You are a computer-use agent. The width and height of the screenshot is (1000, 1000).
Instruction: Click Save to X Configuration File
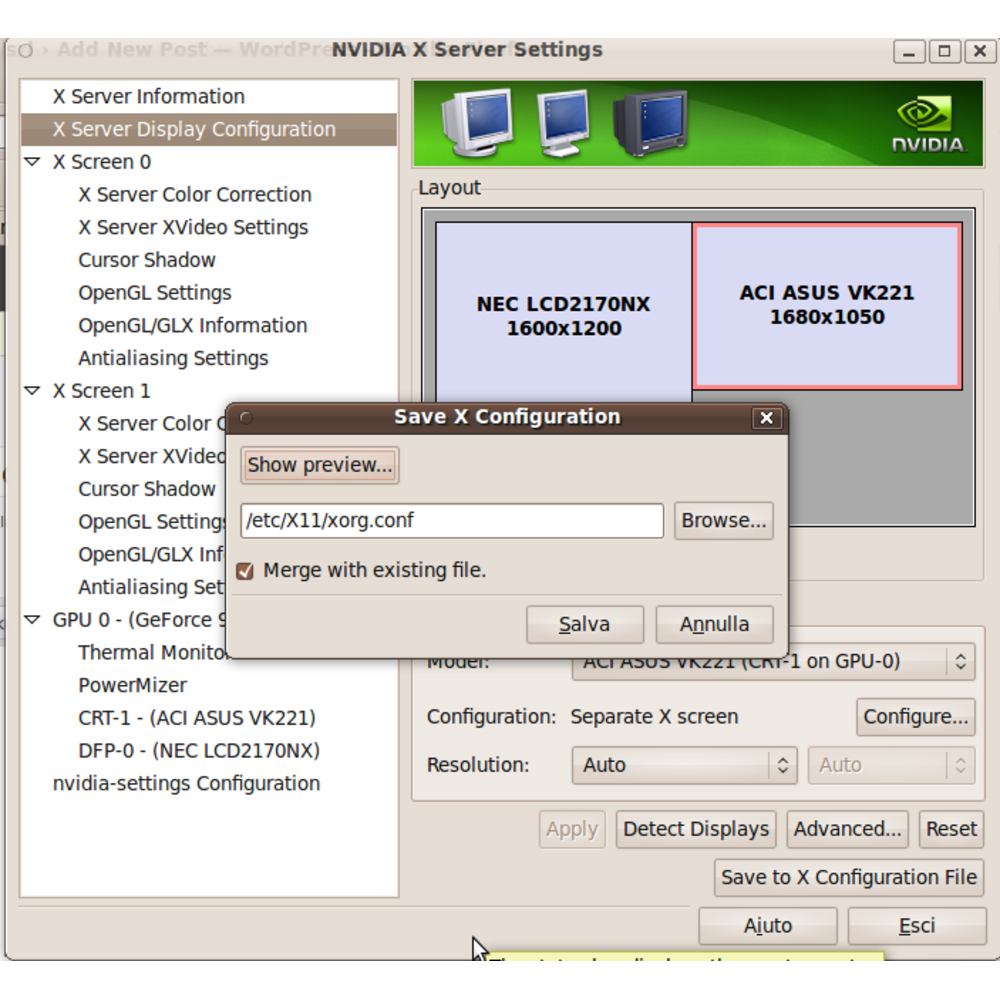tap(848, 878)
